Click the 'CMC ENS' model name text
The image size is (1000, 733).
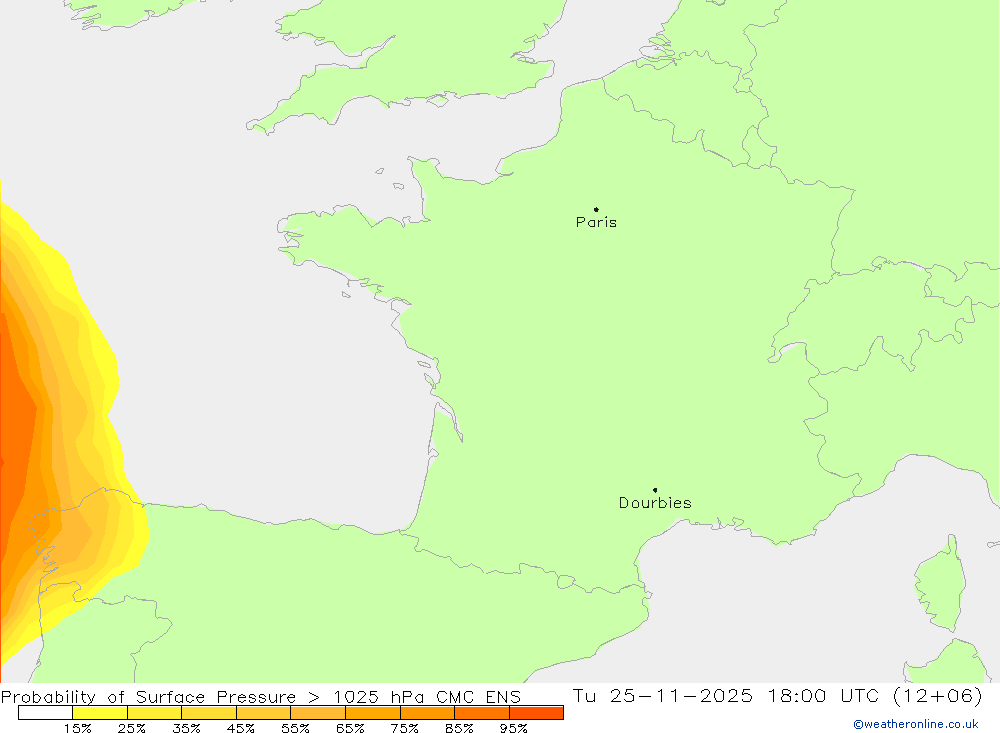tap(478, 697)
